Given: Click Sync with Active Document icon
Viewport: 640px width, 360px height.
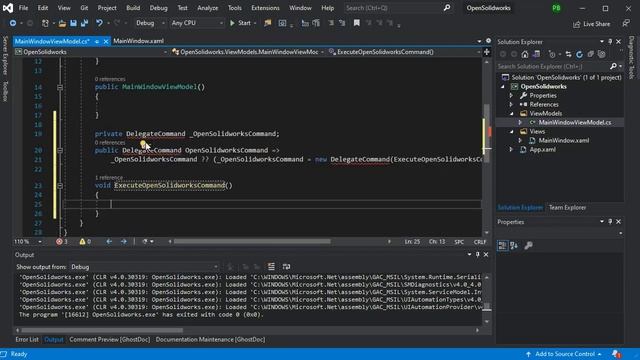Looking at the screenshot, I should click(569, 54).
